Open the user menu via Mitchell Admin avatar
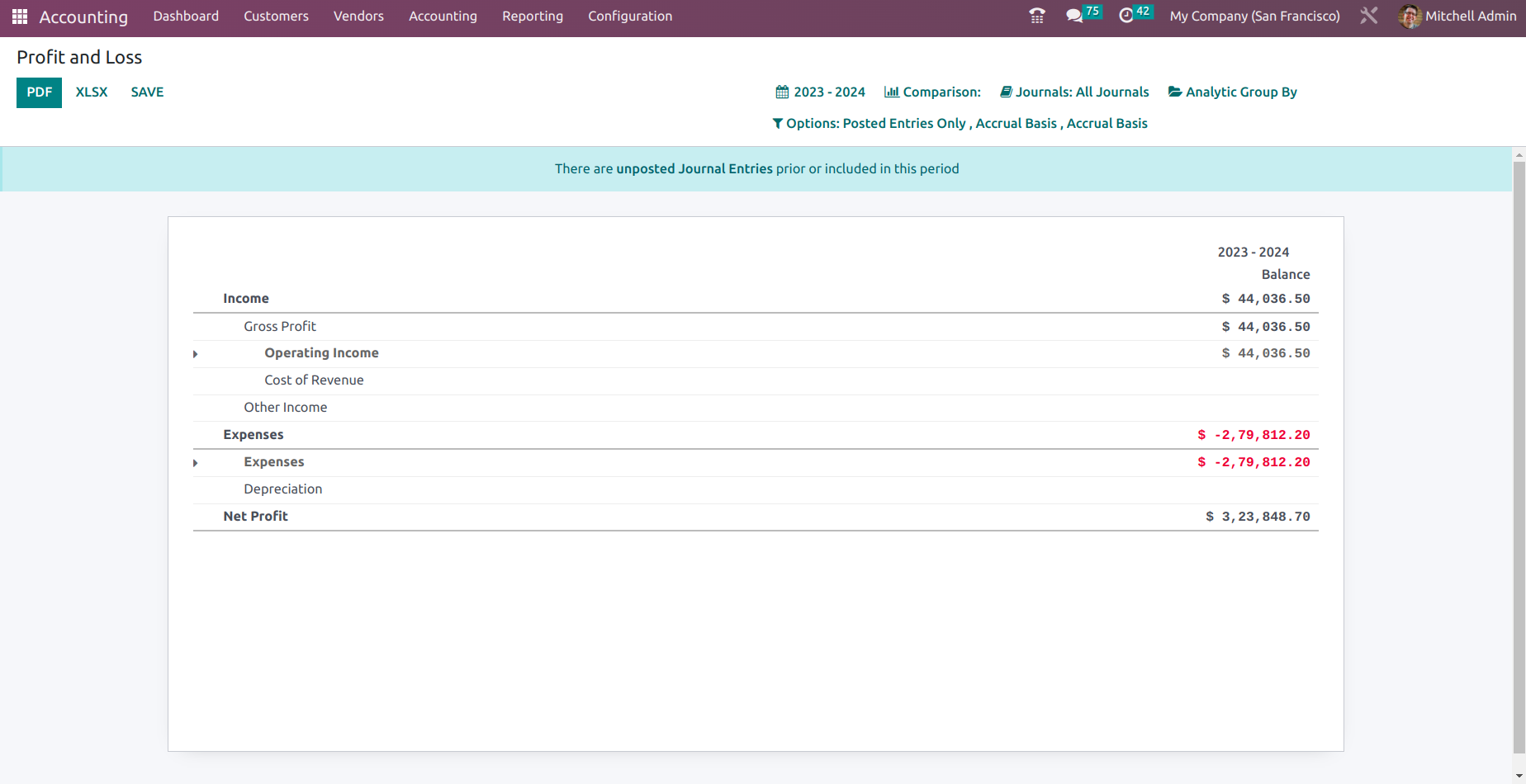 click(1410, 17)
